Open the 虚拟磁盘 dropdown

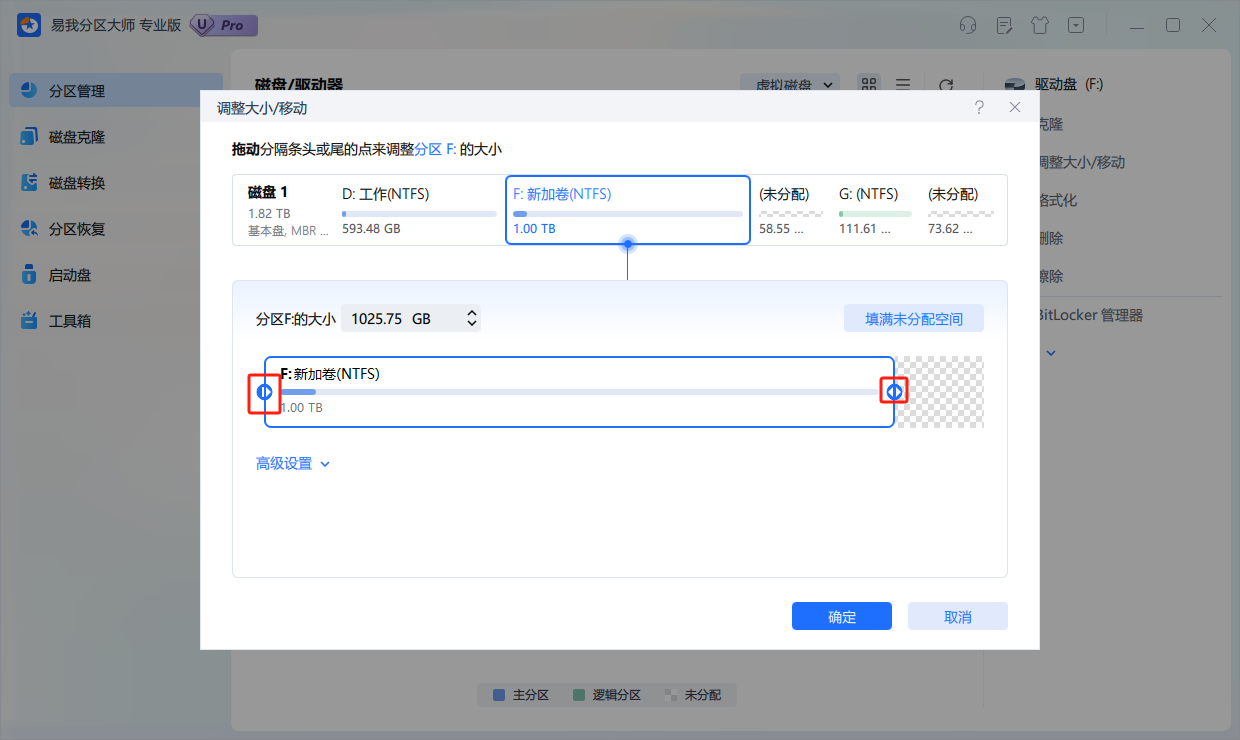coord(794,86)
